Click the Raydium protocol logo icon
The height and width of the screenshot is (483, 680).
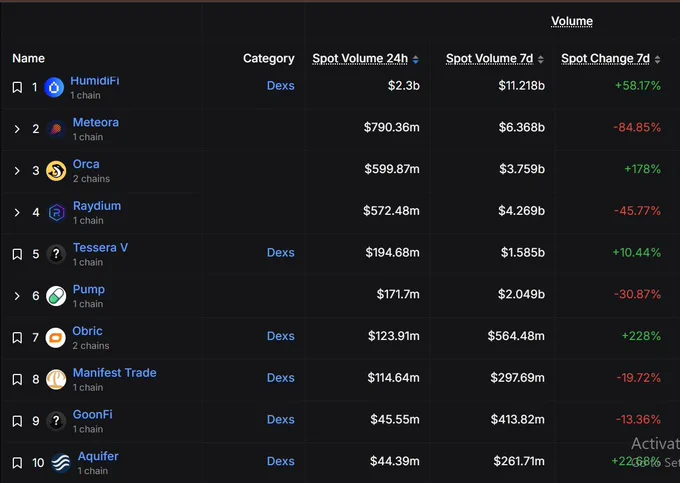56,213
